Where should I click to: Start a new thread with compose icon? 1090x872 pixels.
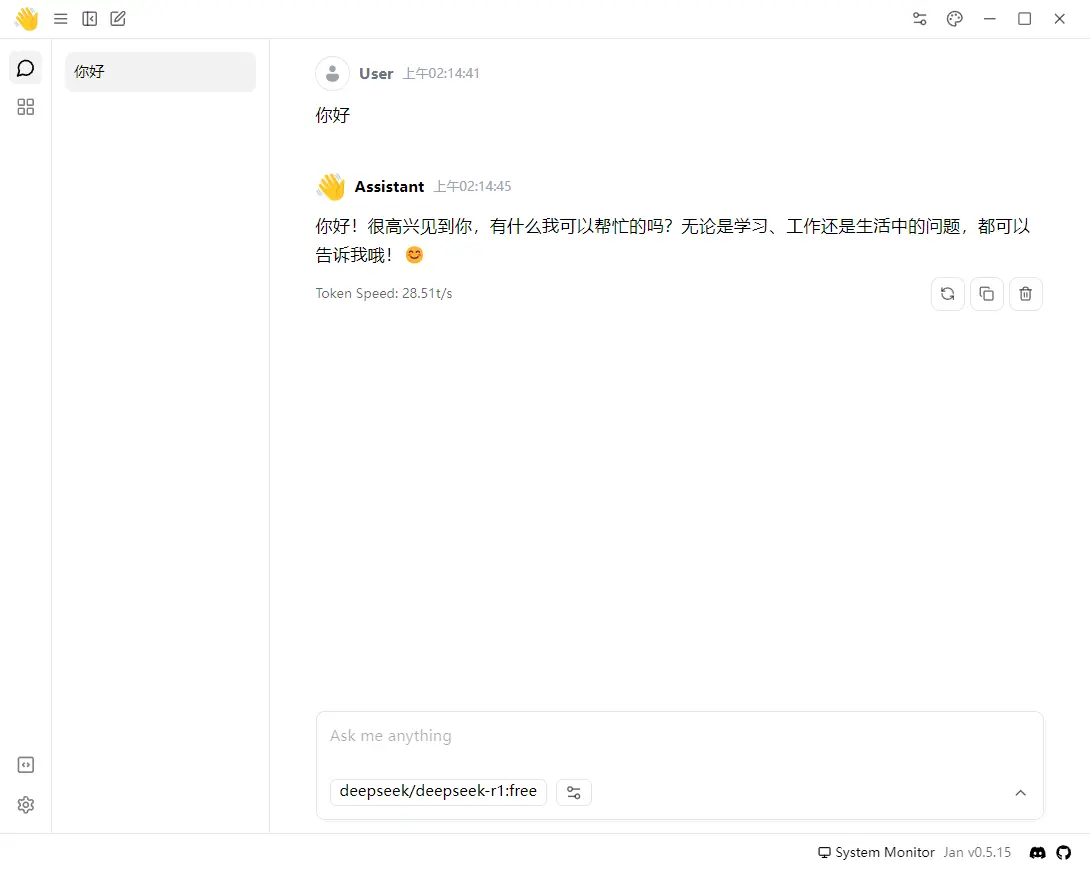pos(118,19)
